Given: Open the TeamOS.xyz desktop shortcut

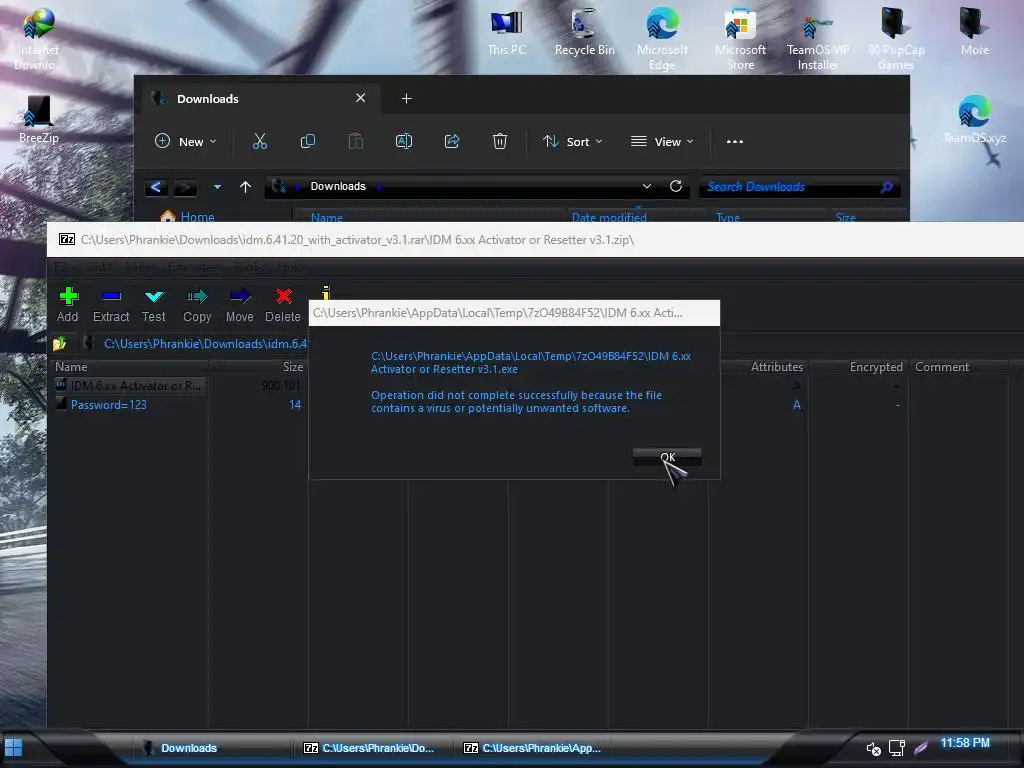Looking at the screenshot, I should [974, 120].
